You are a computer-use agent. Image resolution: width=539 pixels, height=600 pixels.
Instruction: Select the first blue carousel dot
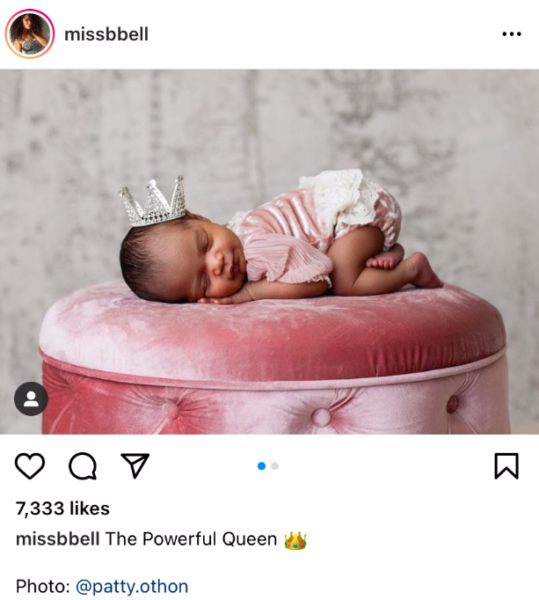(x=262, y=466)
